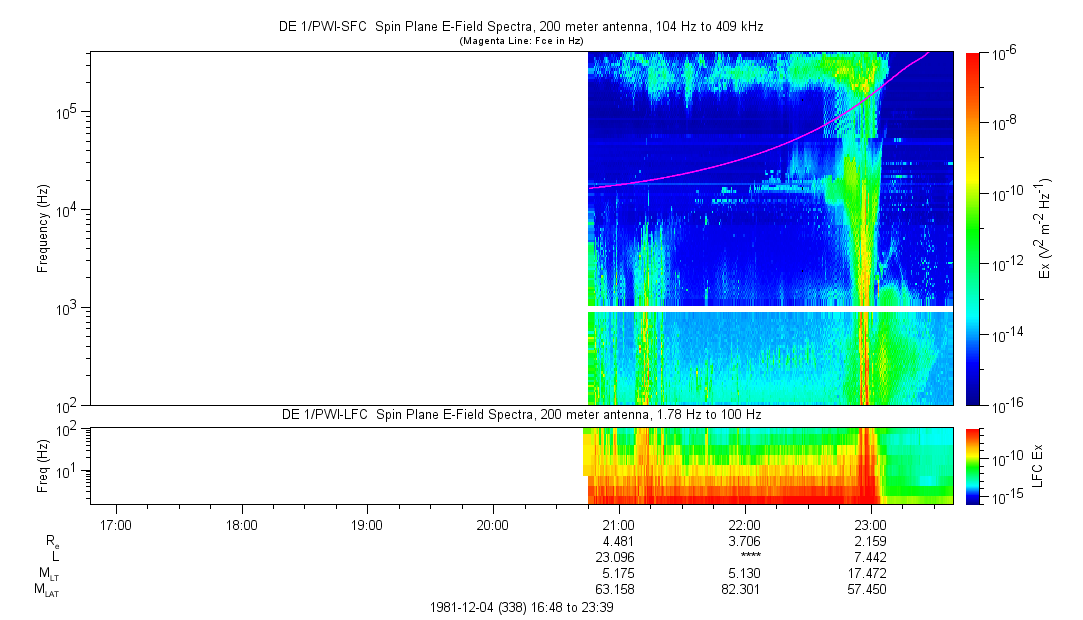Click the 17:00 time axis tick label
Screen dimensions: 1083x620
[x=116, y=524]
